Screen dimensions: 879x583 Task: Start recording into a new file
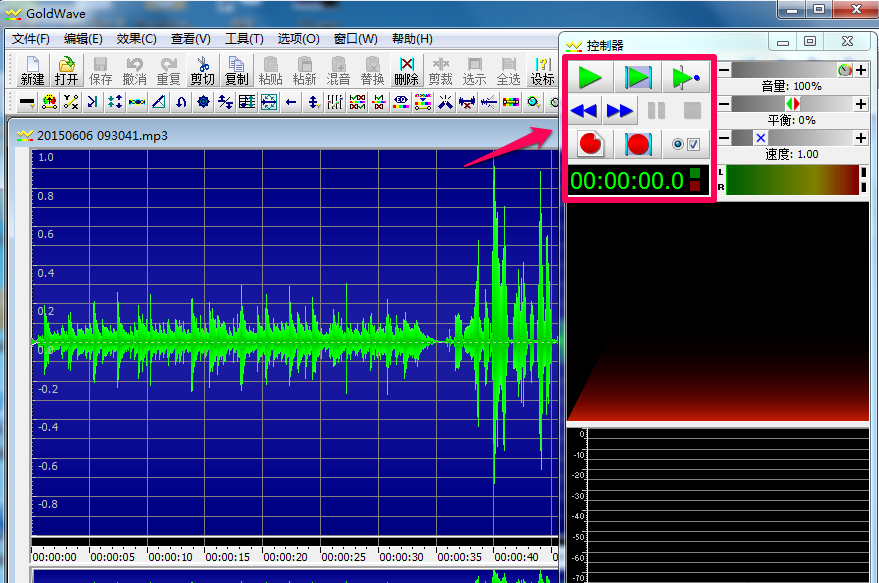(x=590, y=144)
